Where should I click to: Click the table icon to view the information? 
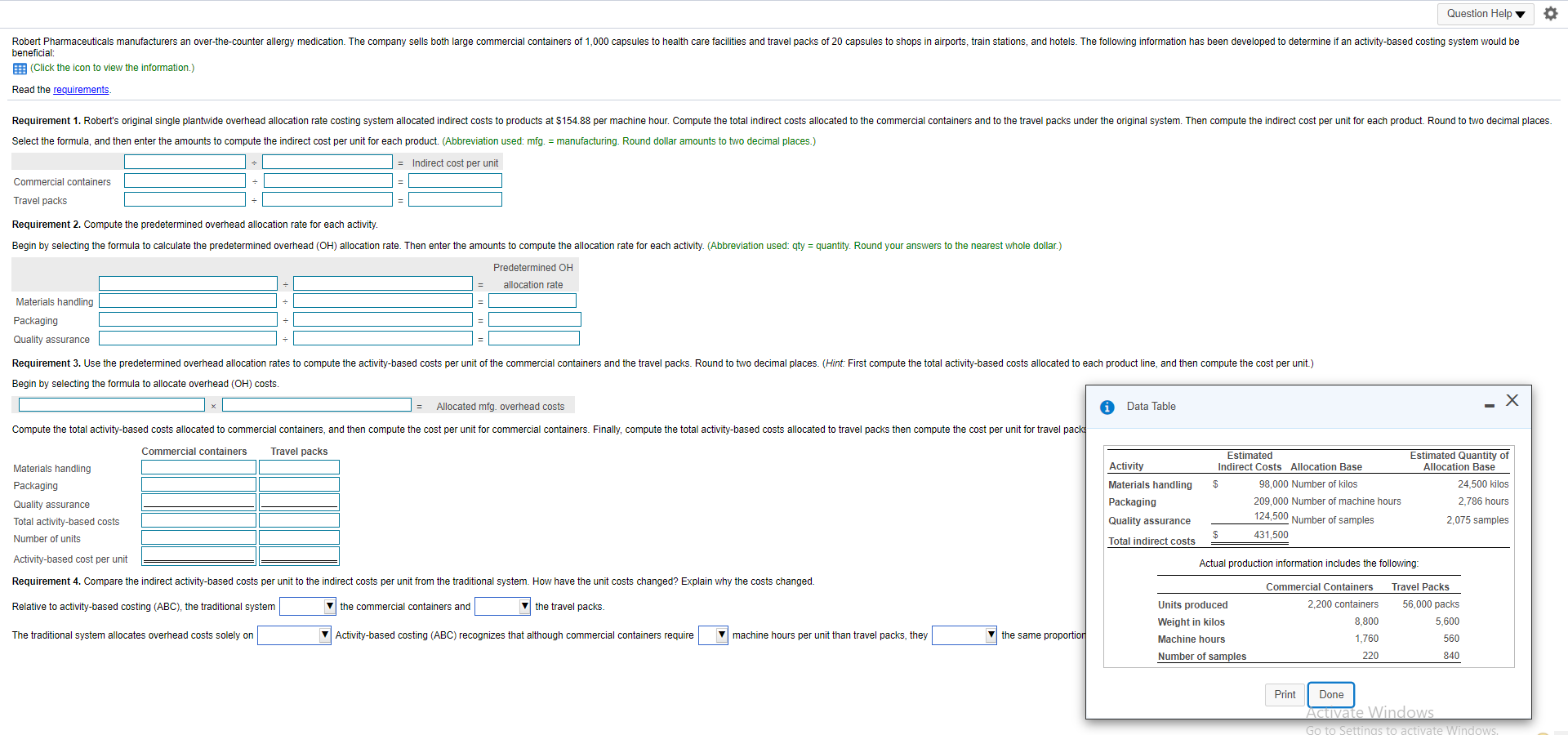19,69
